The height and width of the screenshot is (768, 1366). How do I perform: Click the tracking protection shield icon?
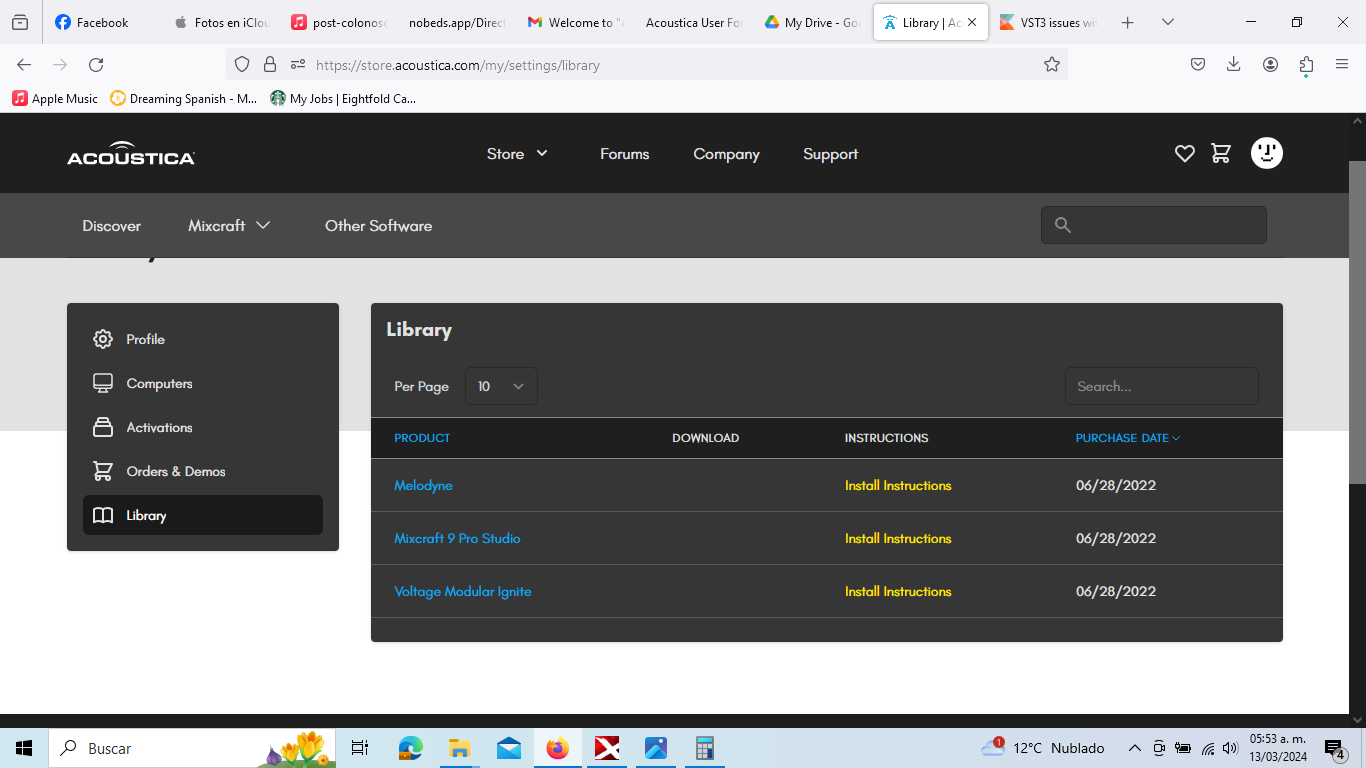pyautogui.click(x=242, y=65)
